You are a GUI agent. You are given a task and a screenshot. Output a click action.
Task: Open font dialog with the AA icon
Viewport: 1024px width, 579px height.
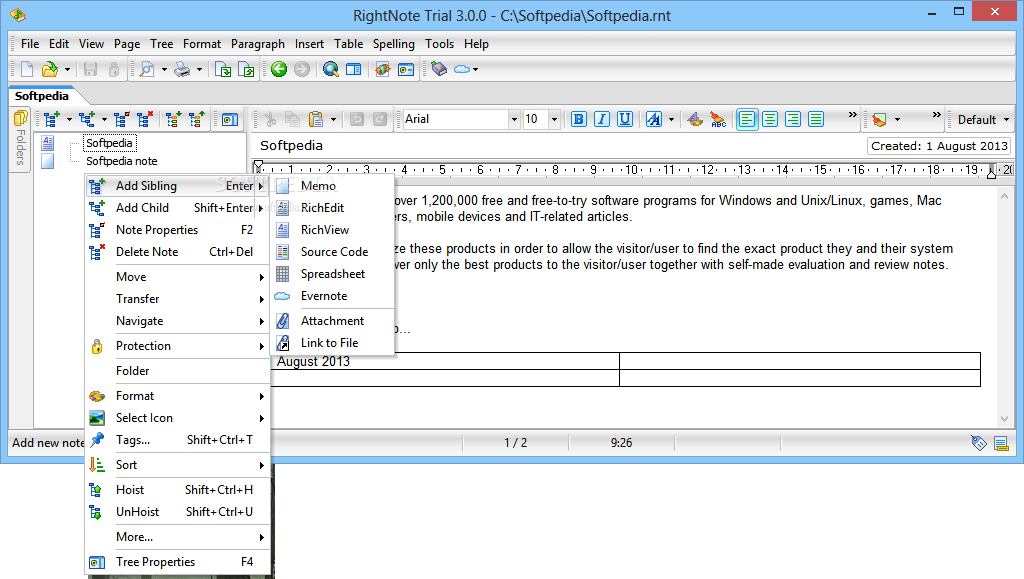point(654,119)
